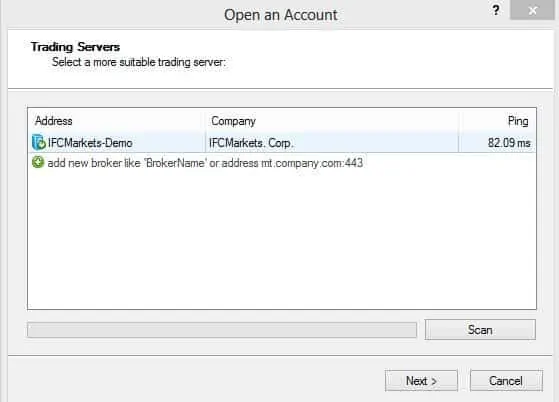Click the scan progress bar
The height and width of the screenshot is (402, 559).
pos(222,330)
